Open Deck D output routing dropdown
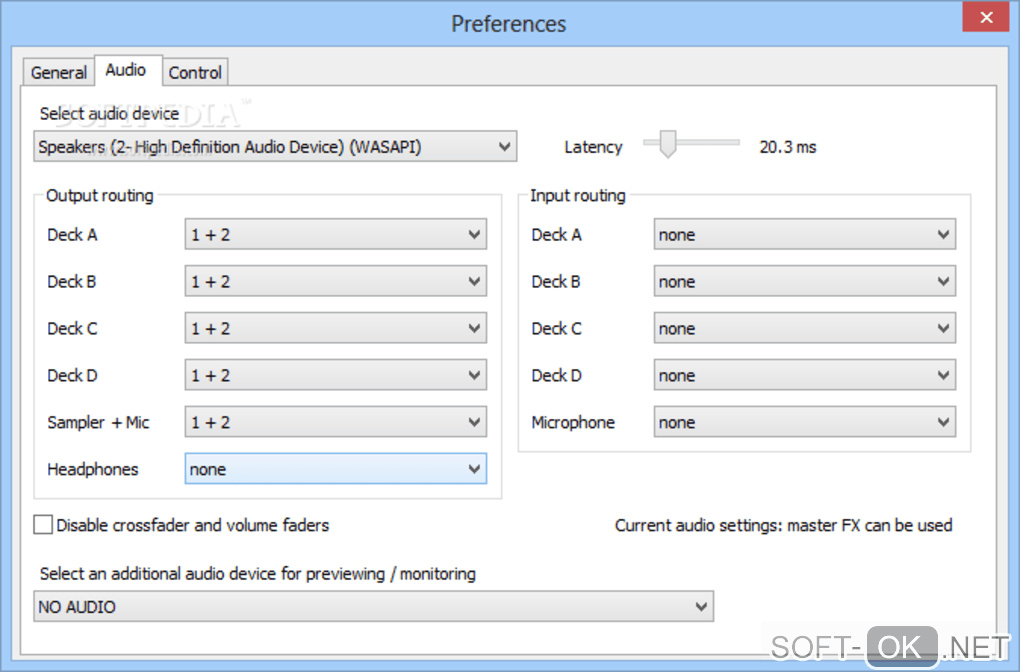1020x672 pixels. [336, 376]
